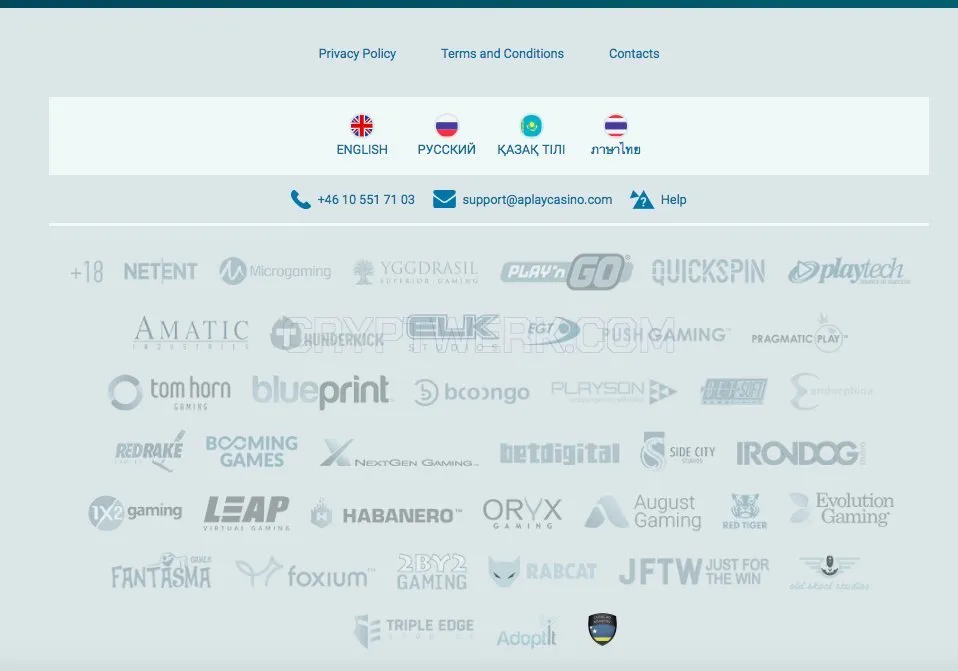Screen dimensions: 958x671
Task: Email support@aplaycasino.com
Action: tap(537, 200)
